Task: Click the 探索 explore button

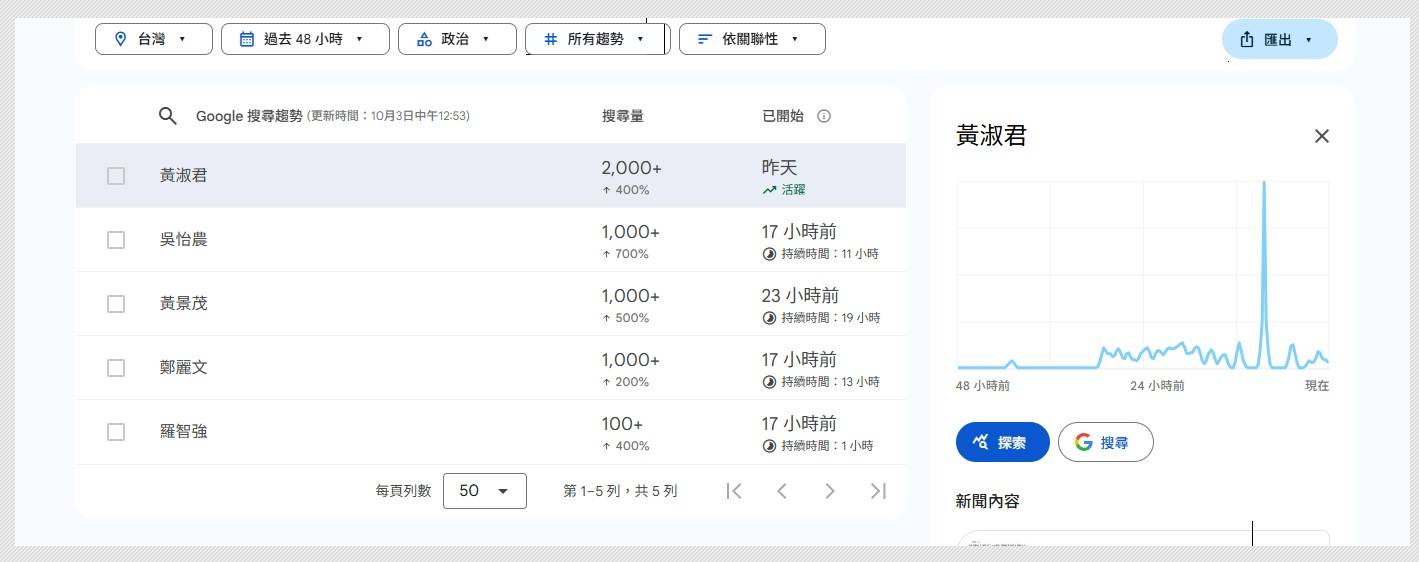Action: (x=1002, y=442)
